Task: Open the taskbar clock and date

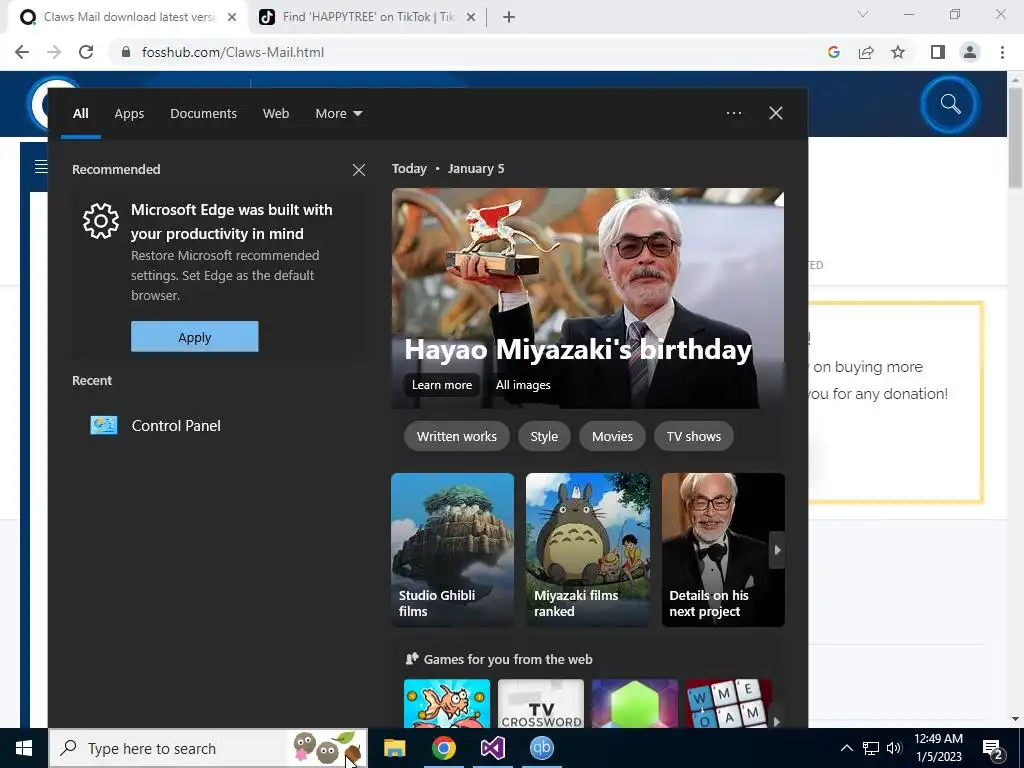Action: click(x=938, y=748)
